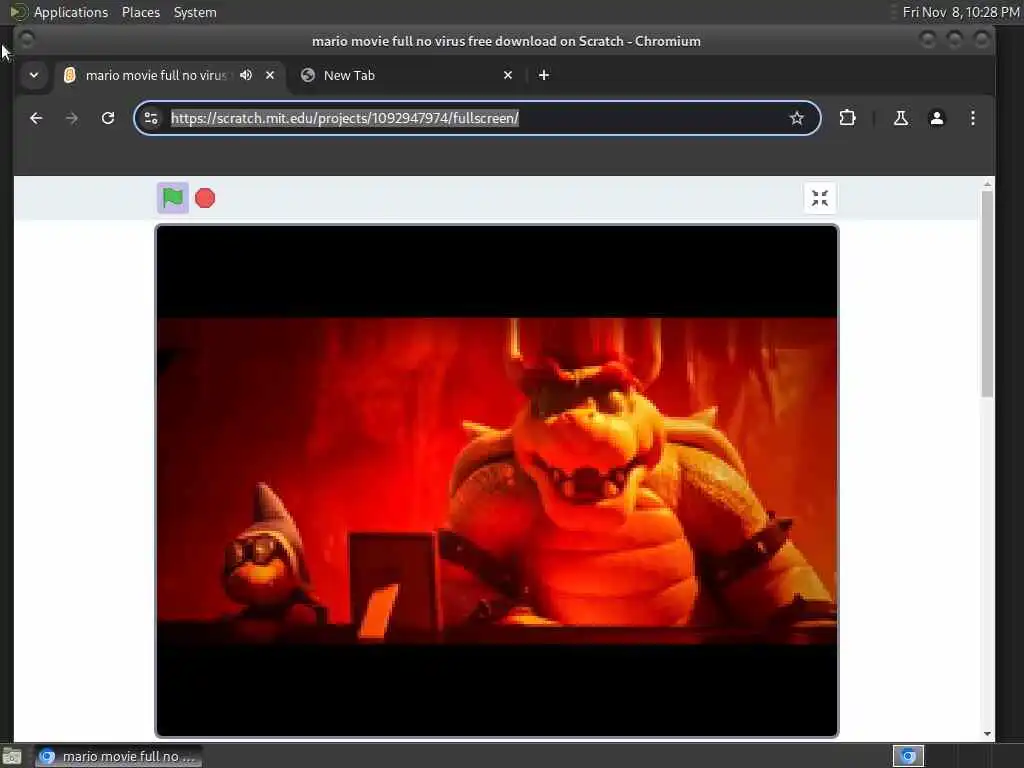This screenshot has width=1024, height=768.
Task: Open the Extensions puzzle icon
Action: tap(847, 118)
